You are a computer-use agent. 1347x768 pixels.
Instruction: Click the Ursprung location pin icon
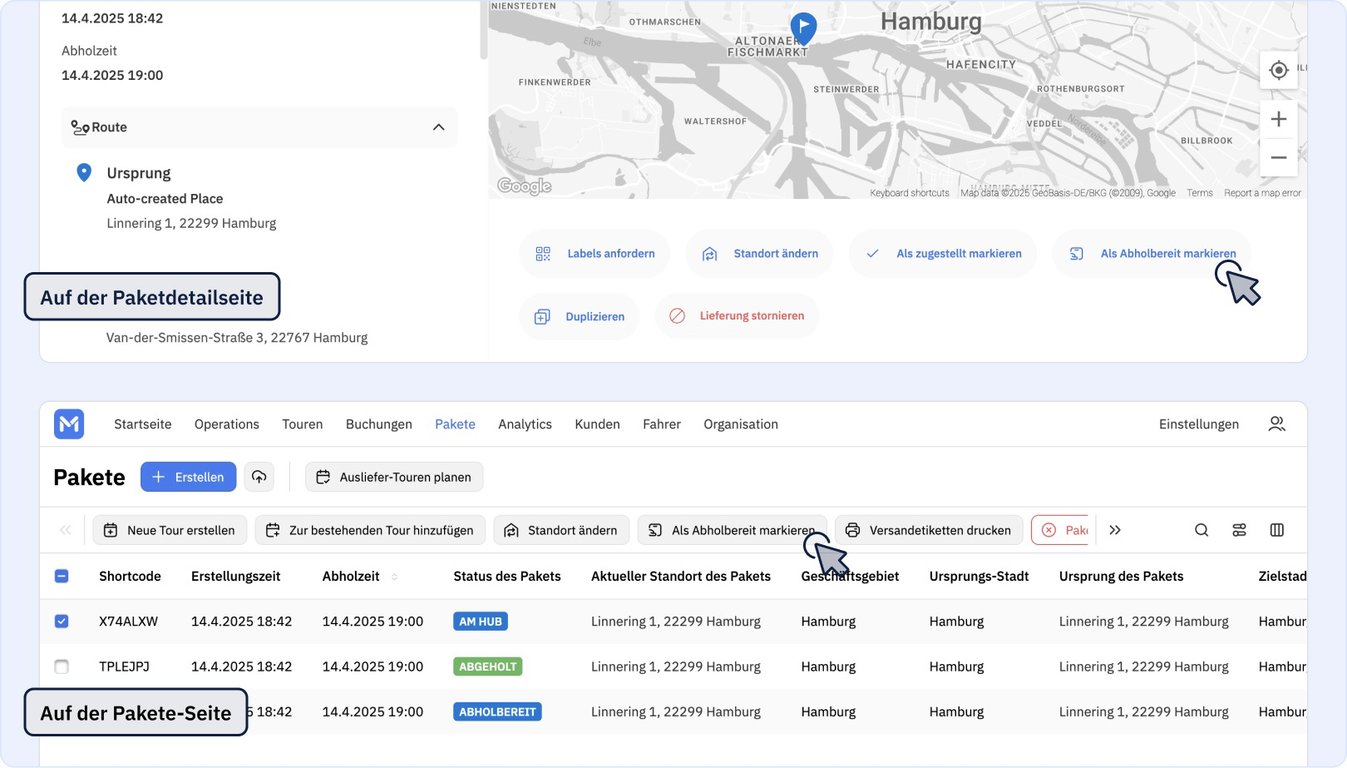point(84,173)
